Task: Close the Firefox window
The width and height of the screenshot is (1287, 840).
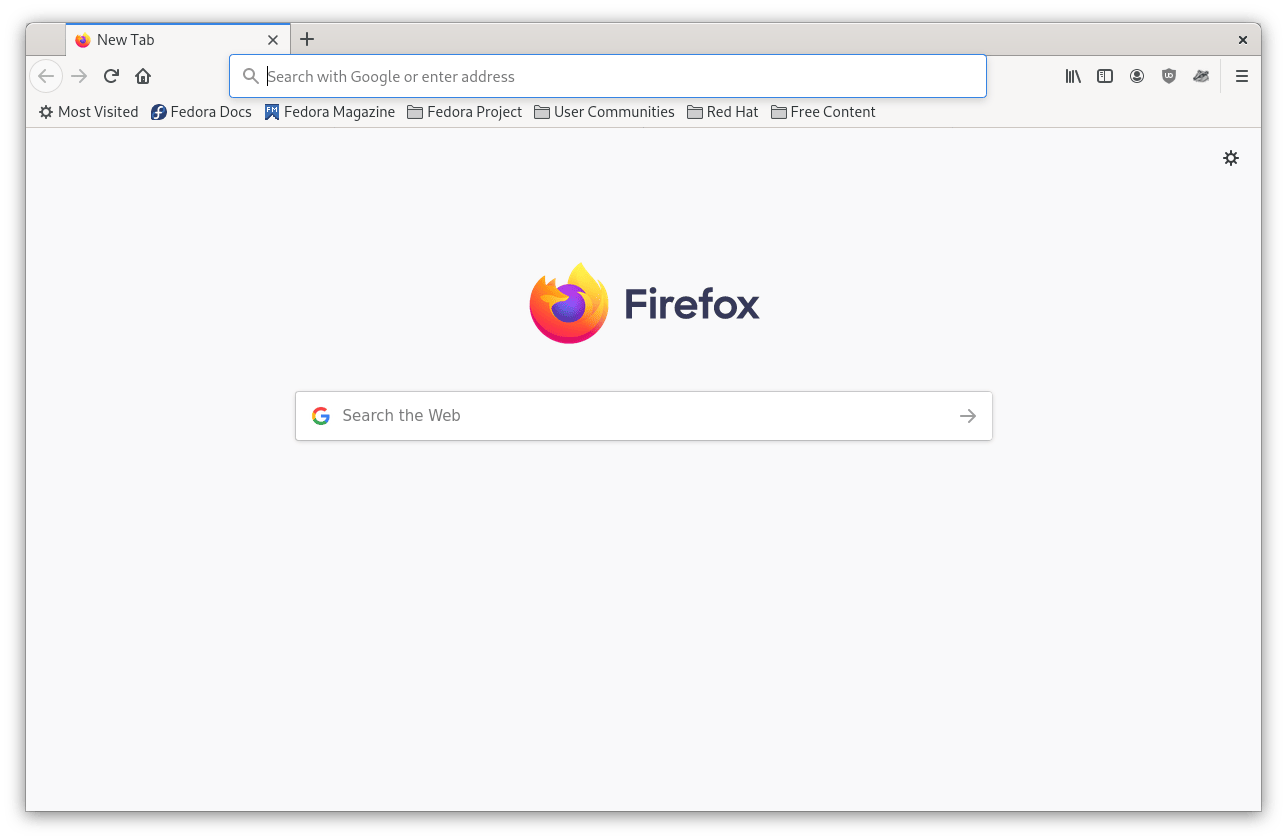Action: point(1243,40)
